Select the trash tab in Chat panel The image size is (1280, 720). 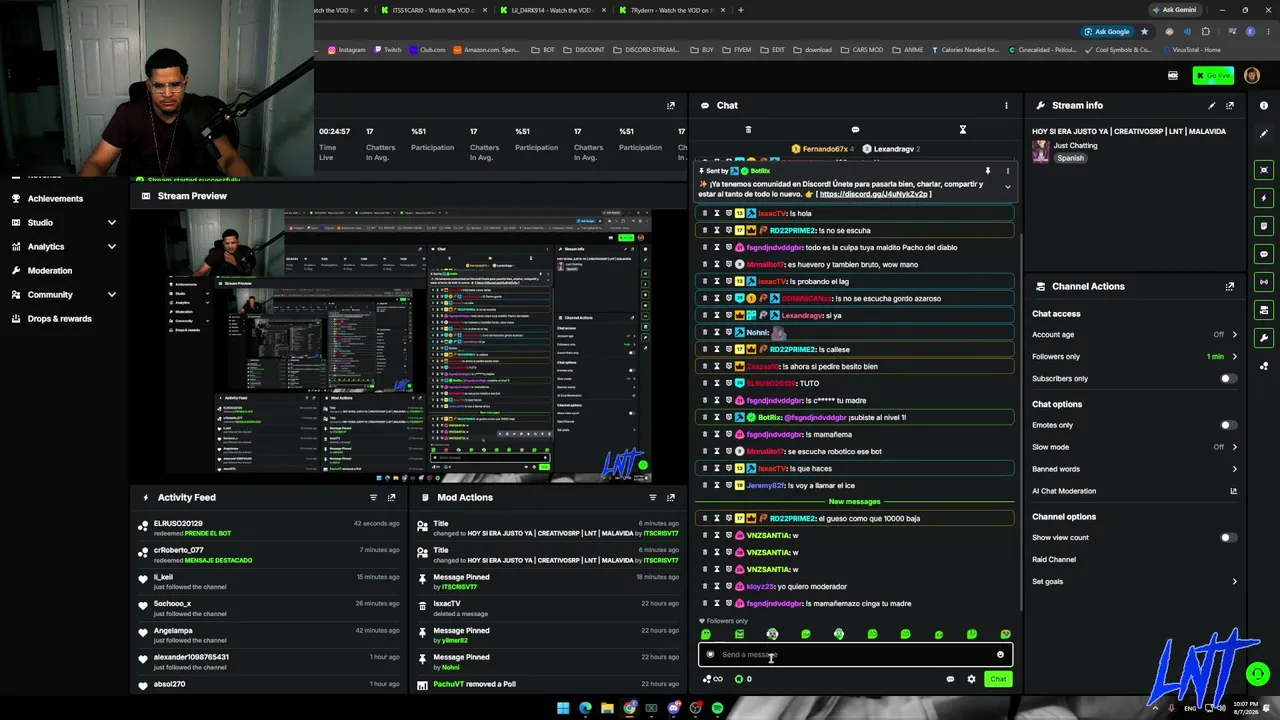tap(748, 130)
